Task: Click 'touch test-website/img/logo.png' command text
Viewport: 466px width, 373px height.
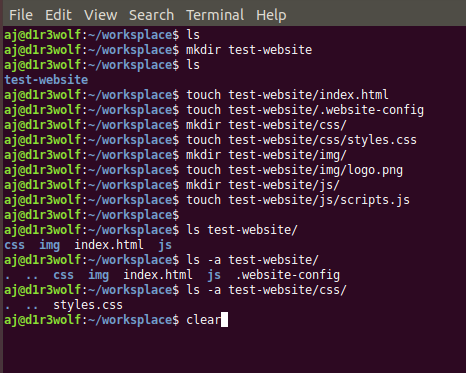Action: 294,170
